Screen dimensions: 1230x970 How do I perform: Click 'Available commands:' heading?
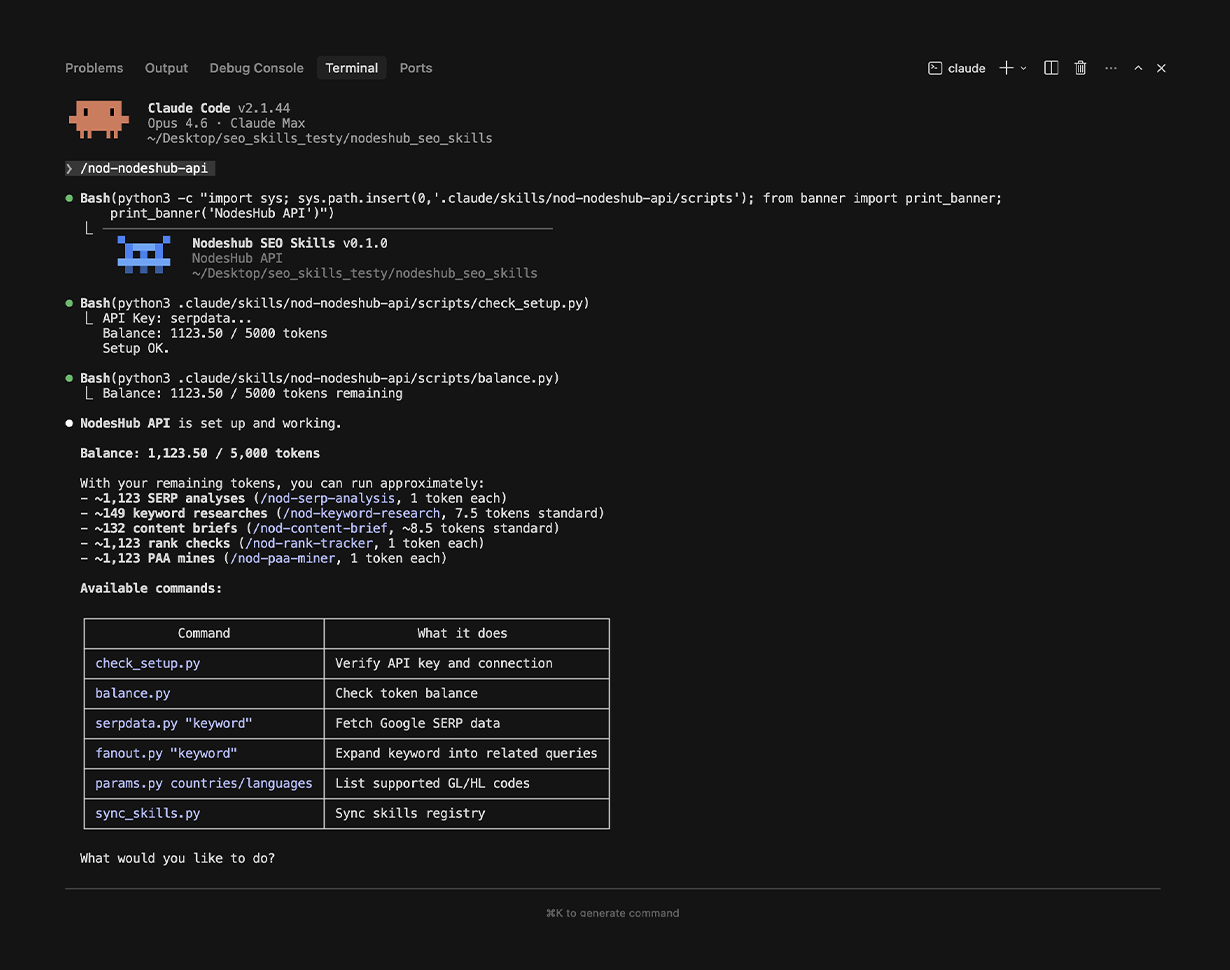click(151, 588)
